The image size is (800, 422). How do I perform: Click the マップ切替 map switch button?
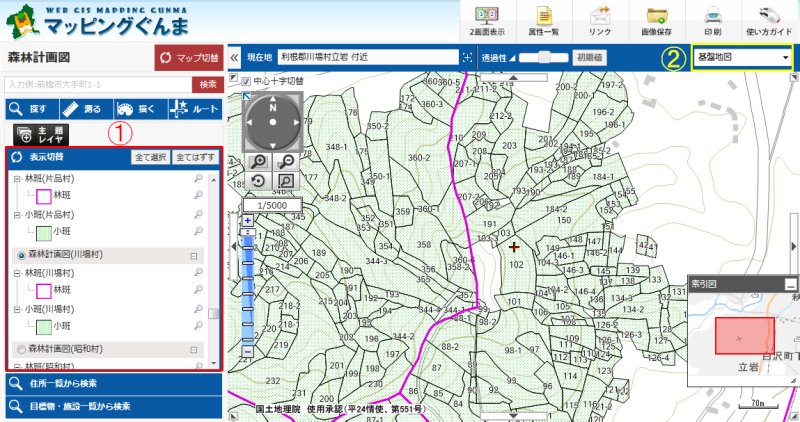[x=189, y=58]
